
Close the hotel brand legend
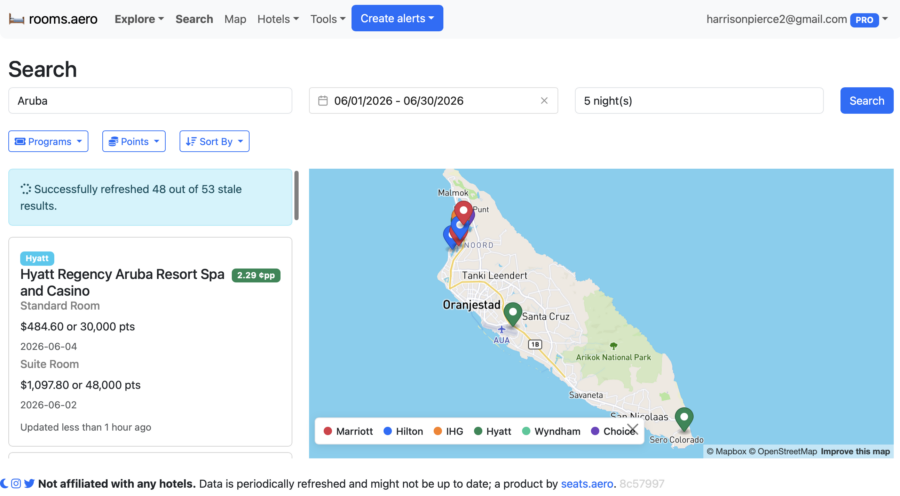click(632, 429)
